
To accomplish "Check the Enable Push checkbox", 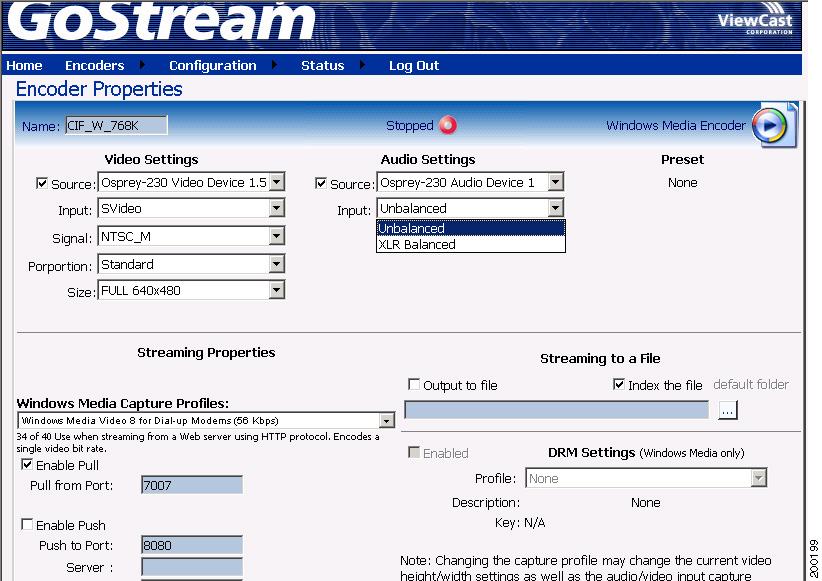I will click(27, 524).
